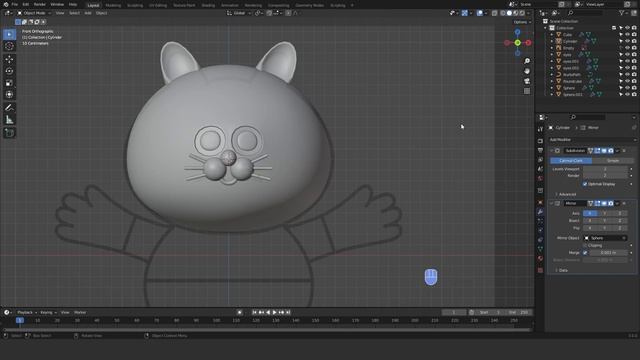Open the Add Modifier dropdown

pos(592,140)
